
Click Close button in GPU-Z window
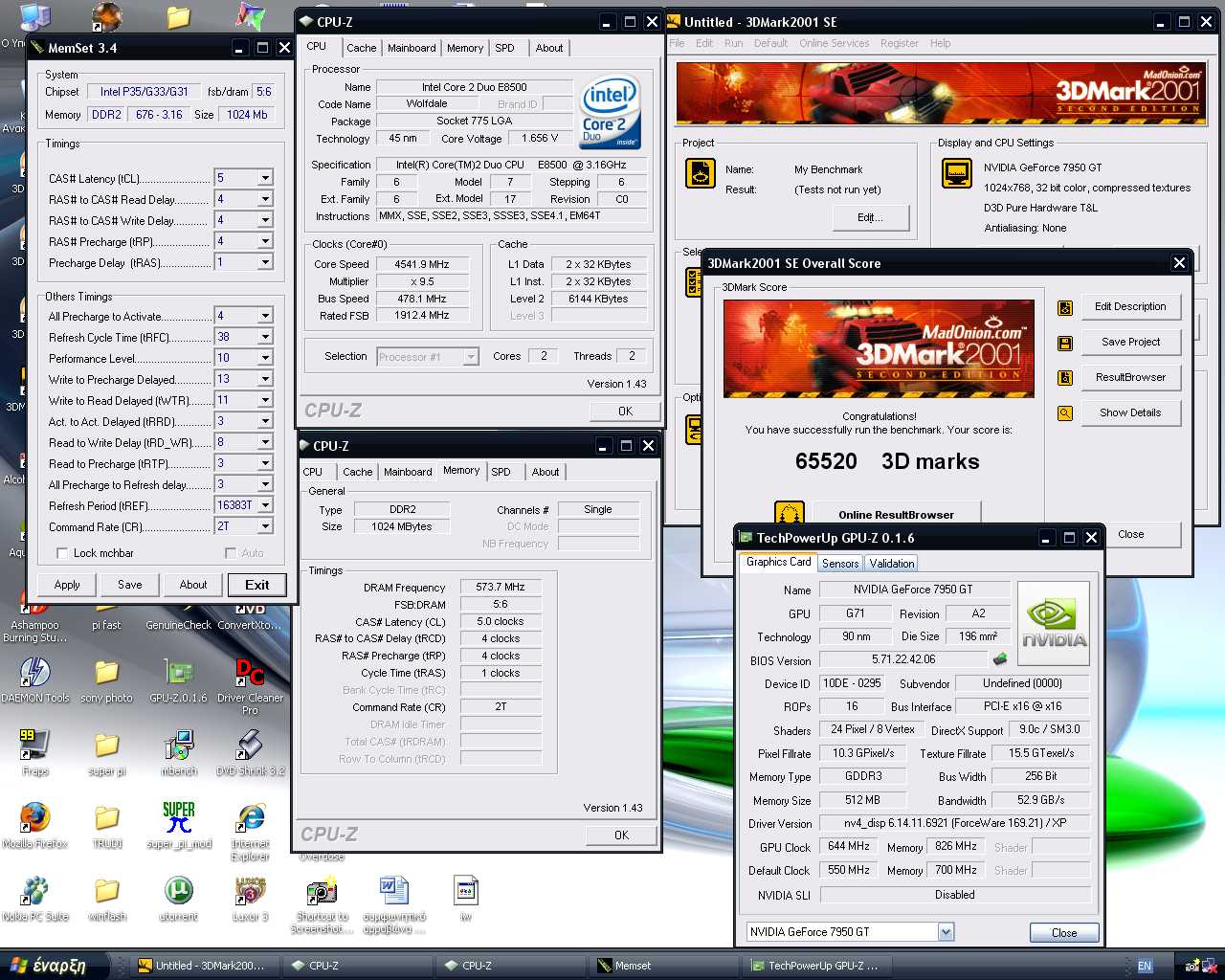[x=1063, y=932]
